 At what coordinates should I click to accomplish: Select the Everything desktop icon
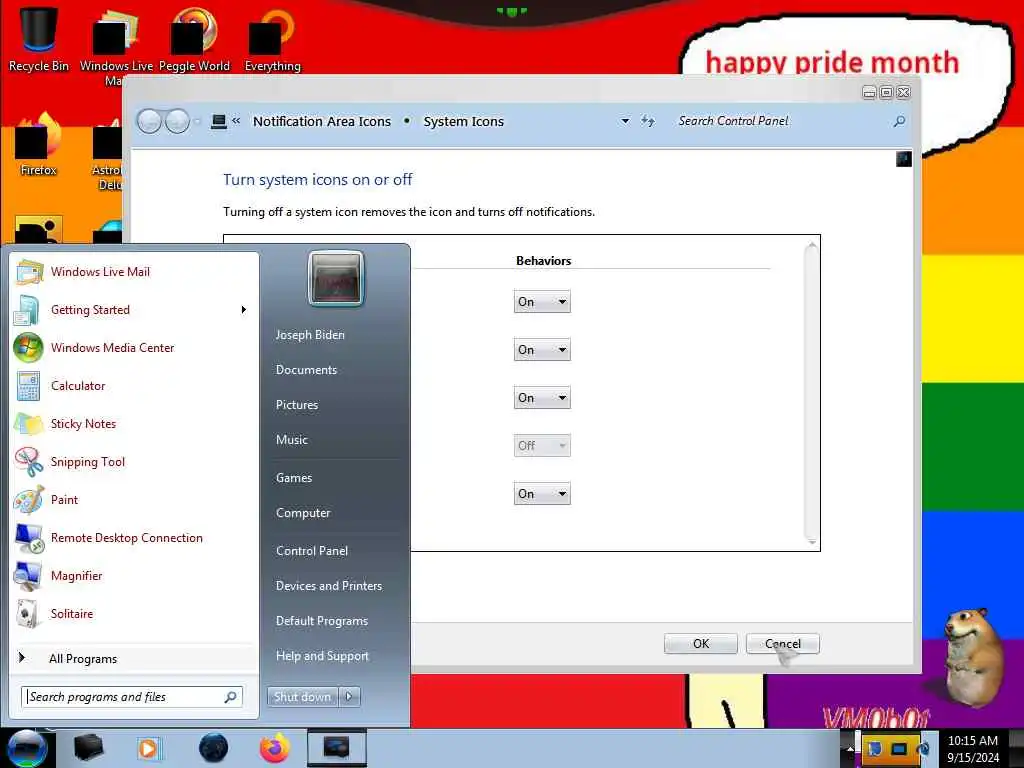272,39
